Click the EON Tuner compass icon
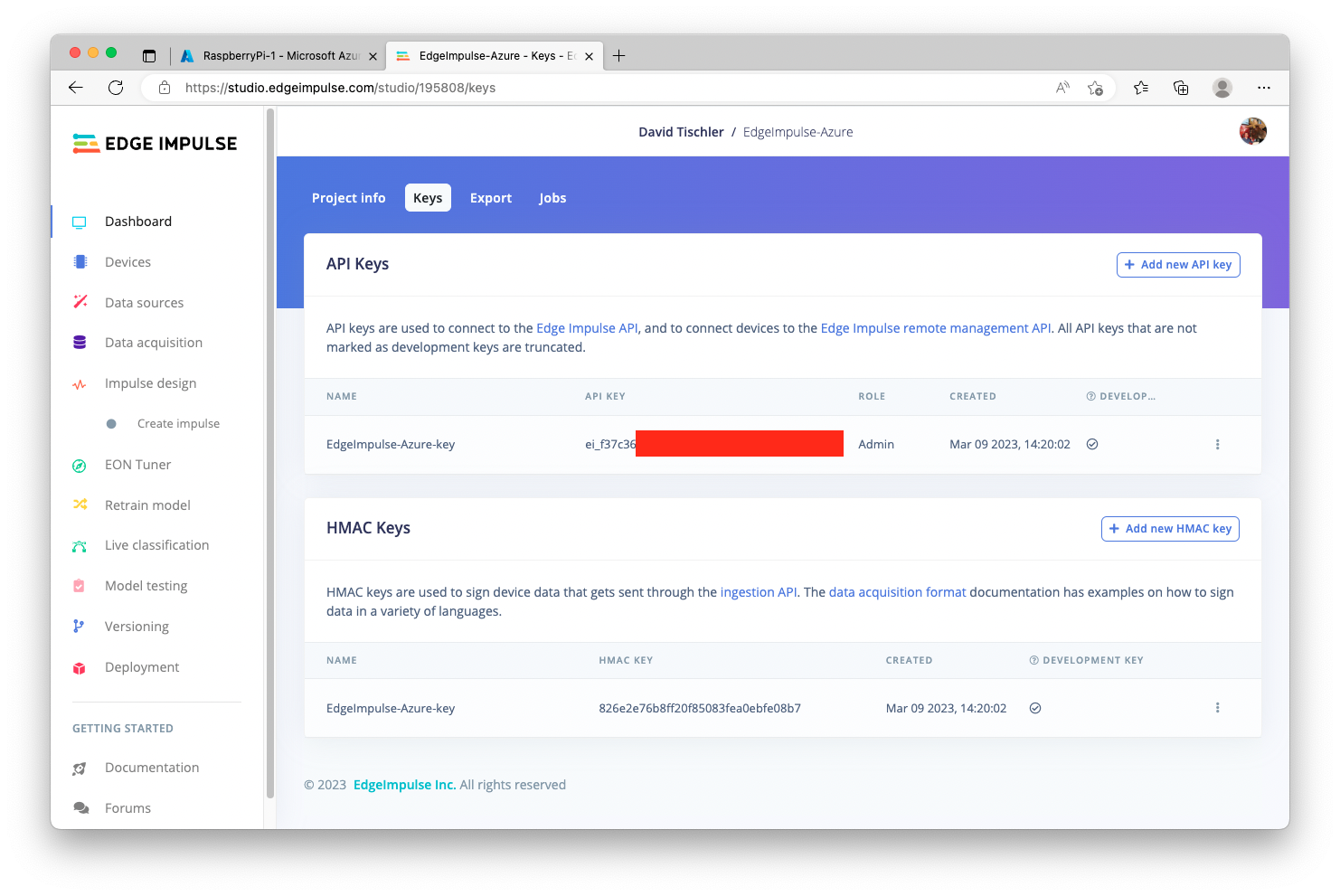 (80, 465)
